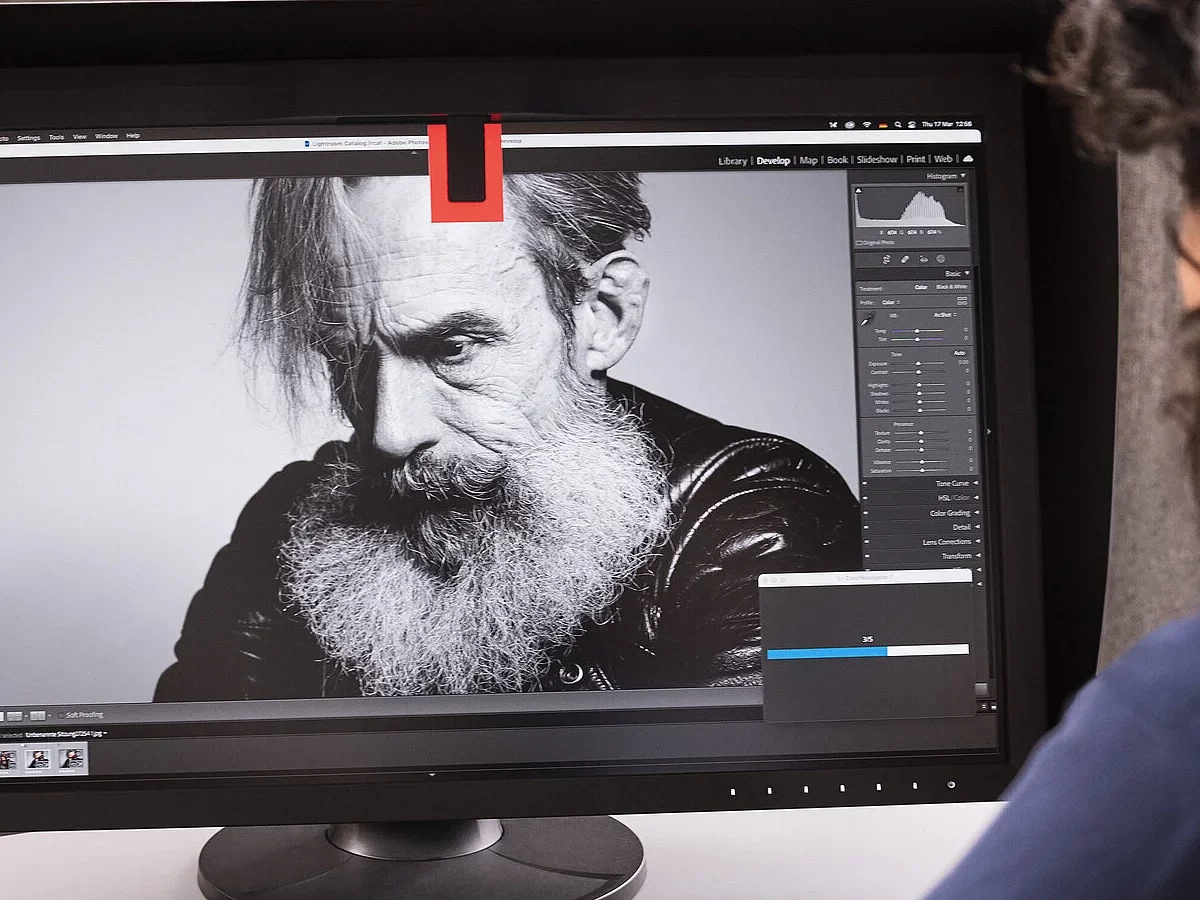
Task: Open the WB As Shot dropdown
Action: pyautogui.click(x=945, y=315)
